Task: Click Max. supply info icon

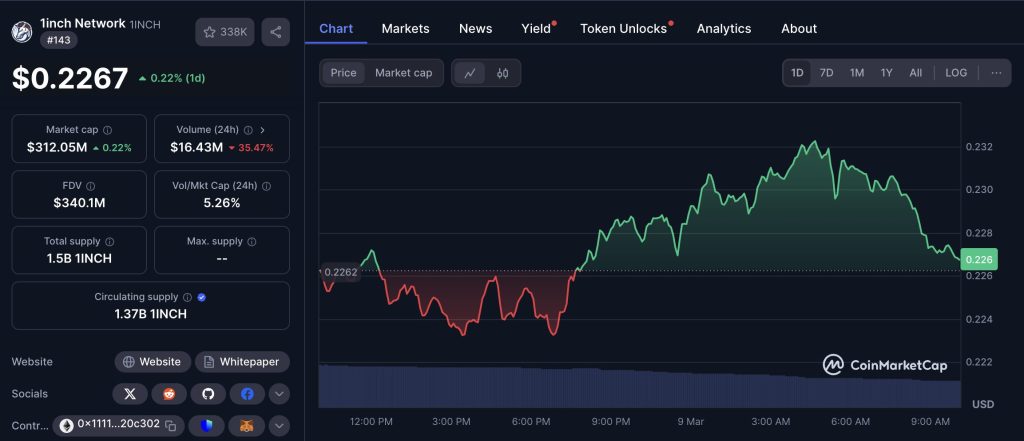Action: point(251,242)
